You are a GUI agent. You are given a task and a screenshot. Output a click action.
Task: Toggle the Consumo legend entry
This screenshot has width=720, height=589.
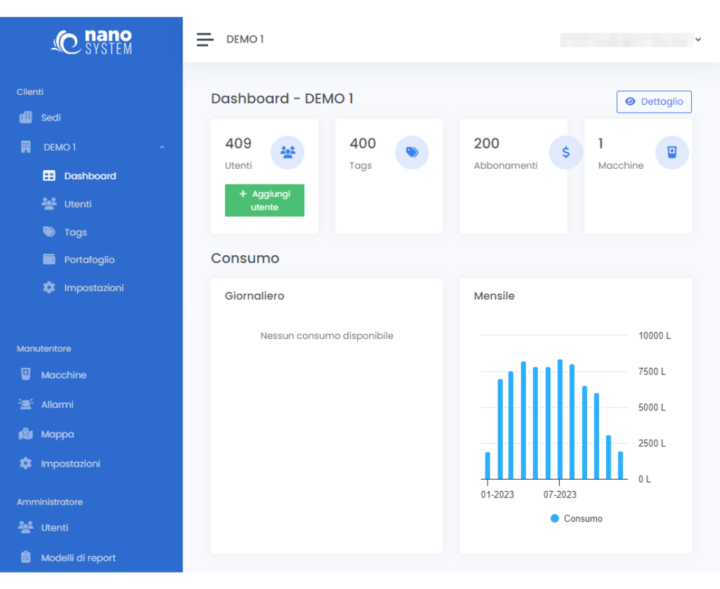(576, 519)
